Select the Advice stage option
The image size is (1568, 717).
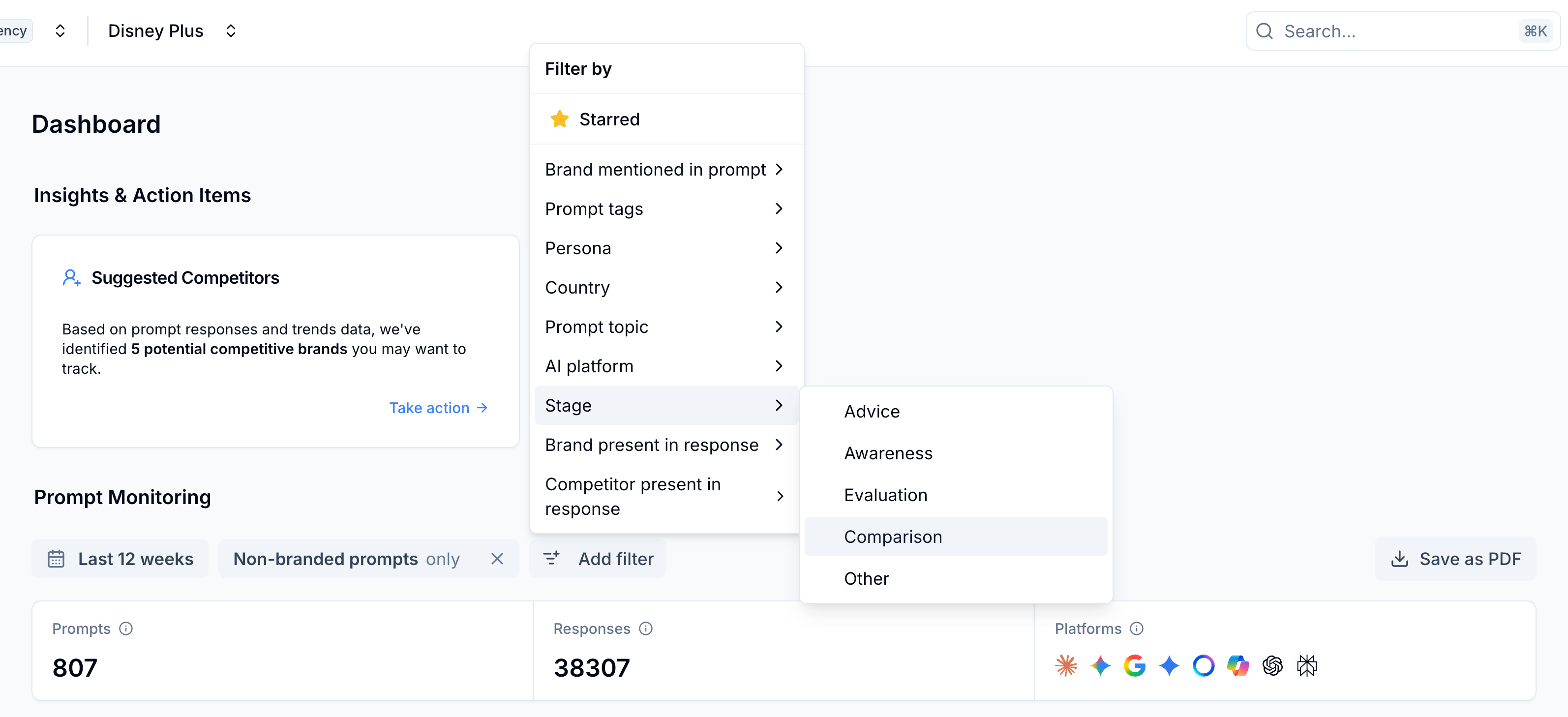pyautogui.click(x=956, y=412)
